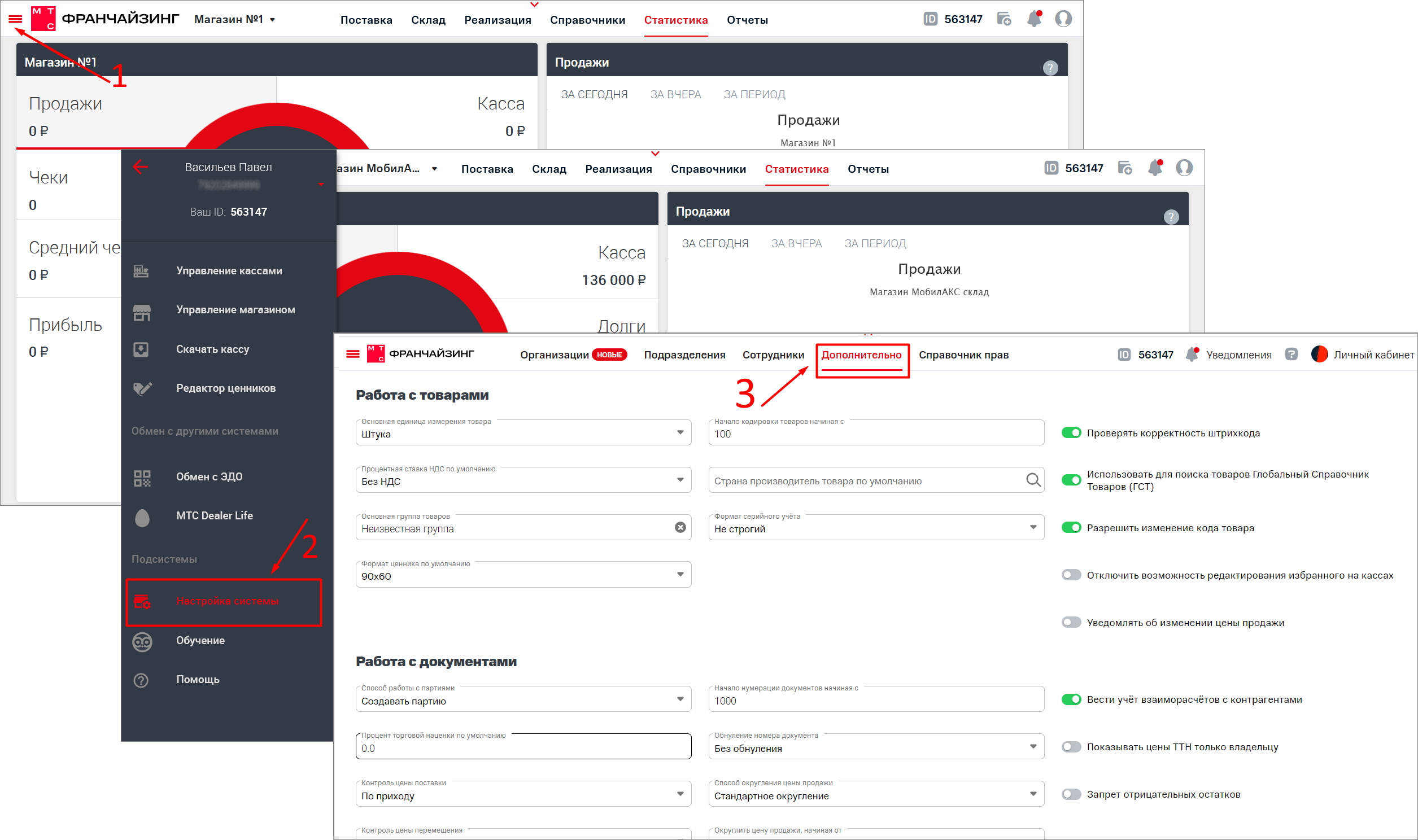This screenshot has width=1418, height=840.
Task: Open the Процентная ставка НДС dropdown
Action: (523, 480)
